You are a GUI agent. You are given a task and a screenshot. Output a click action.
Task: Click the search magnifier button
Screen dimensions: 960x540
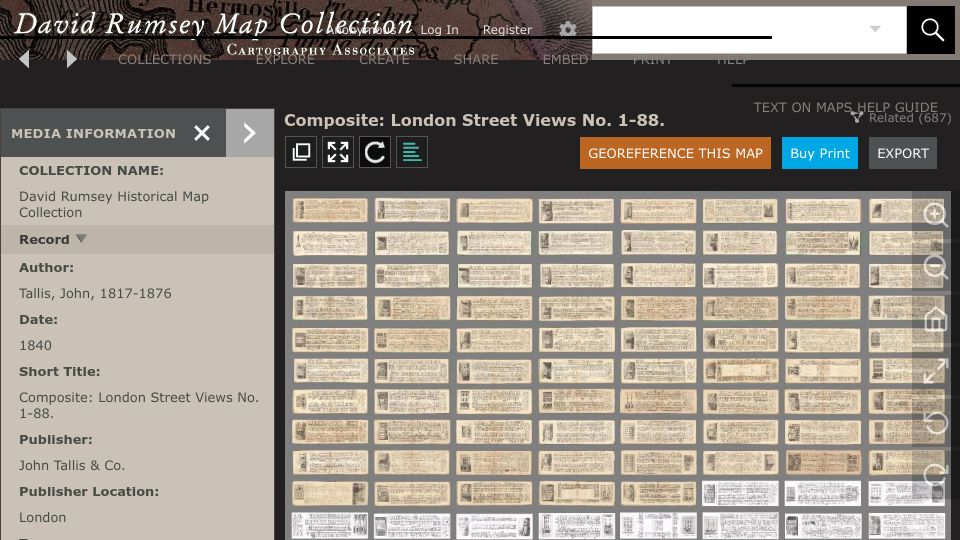point(932,29)
